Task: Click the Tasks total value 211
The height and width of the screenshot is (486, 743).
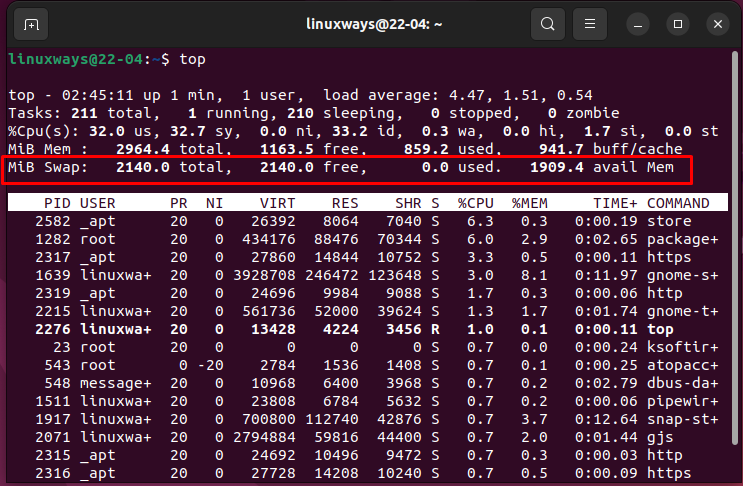Action: tap(84, 113)
